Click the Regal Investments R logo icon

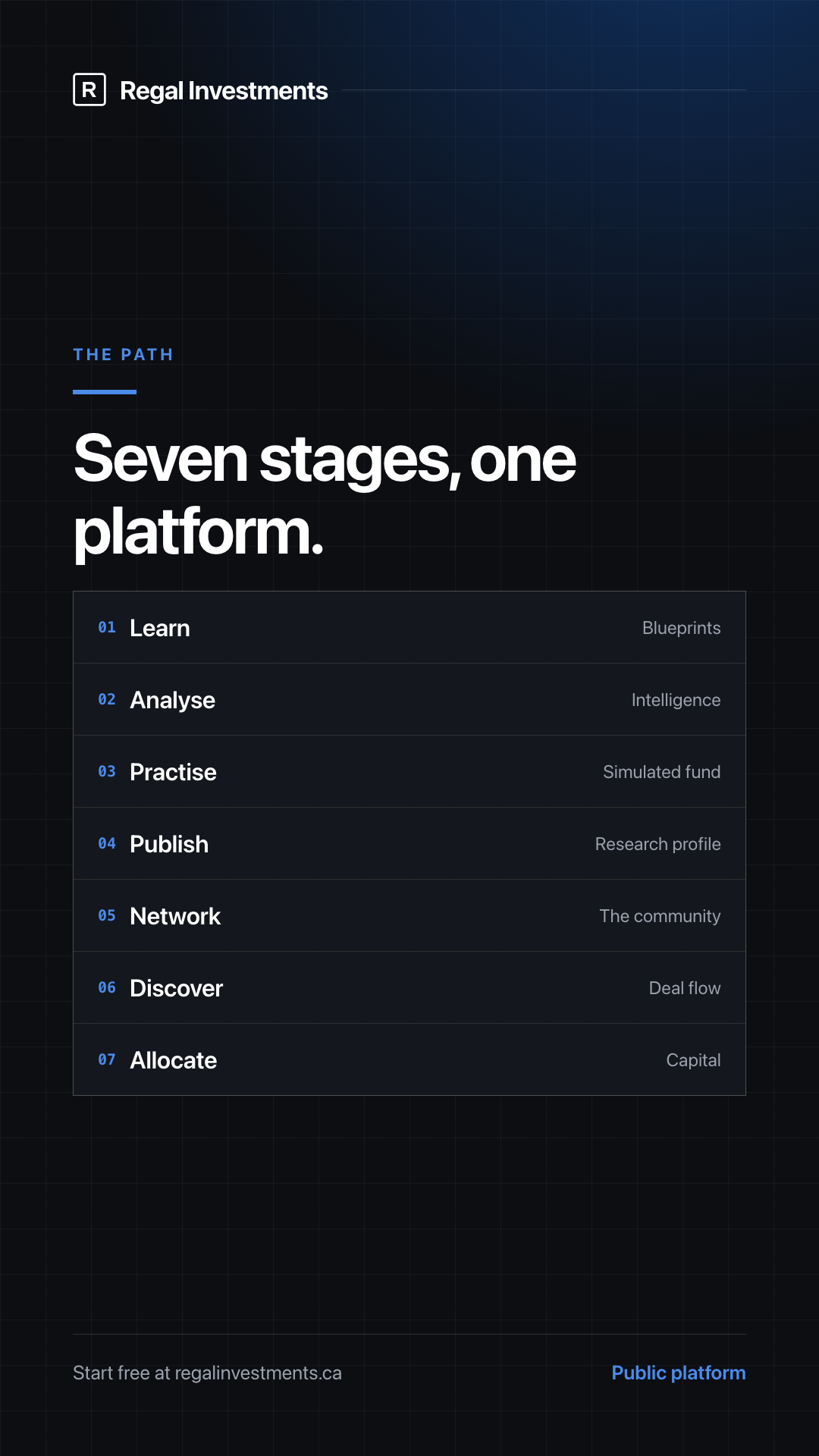tap(89, 89)
